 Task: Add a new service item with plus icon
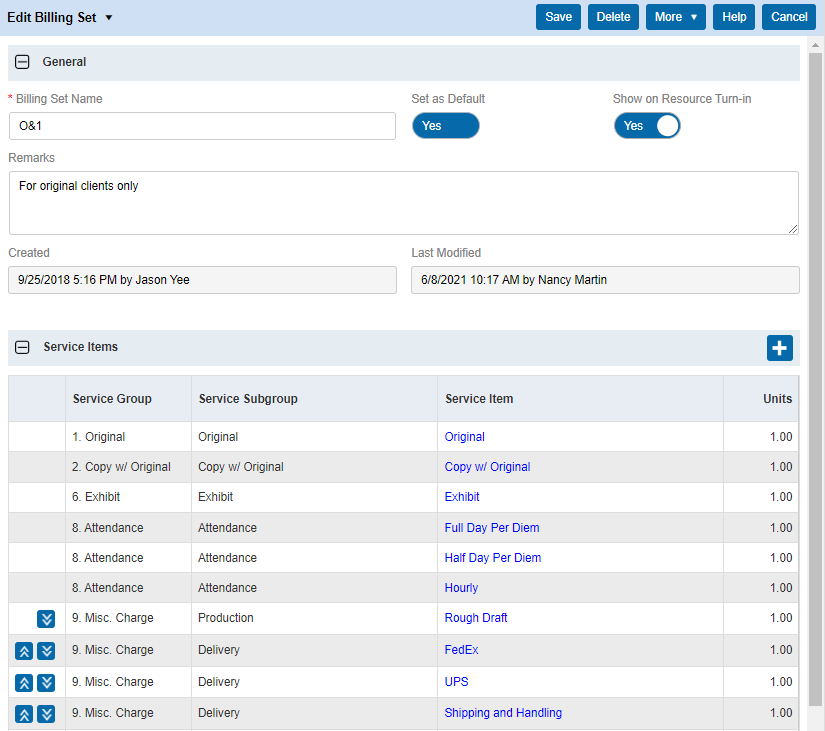[779, 348]
